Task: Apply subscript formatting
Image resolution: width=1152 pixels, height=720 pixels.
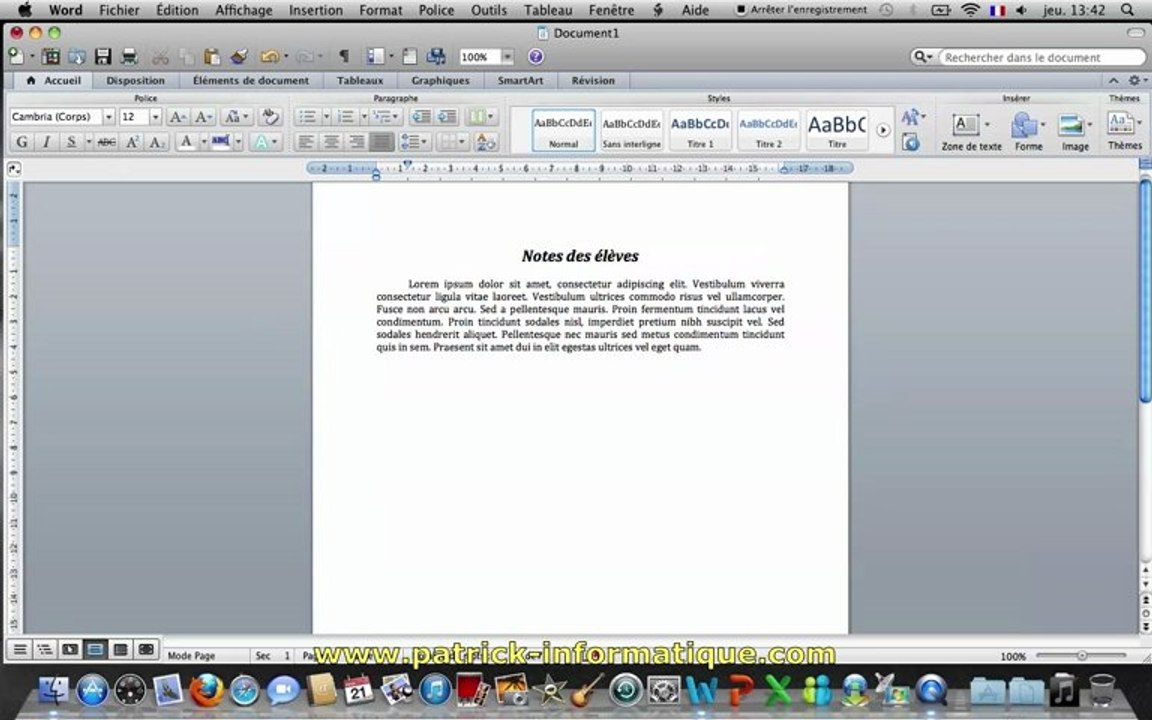Action: tap(157, 142)
